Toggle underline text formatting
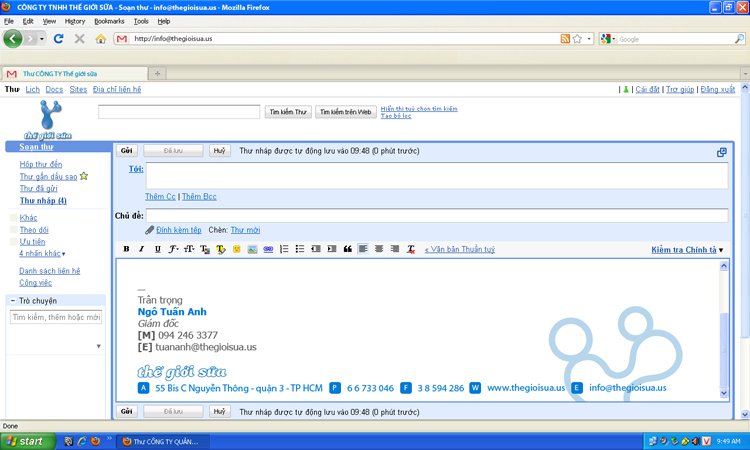 [157, 249]
